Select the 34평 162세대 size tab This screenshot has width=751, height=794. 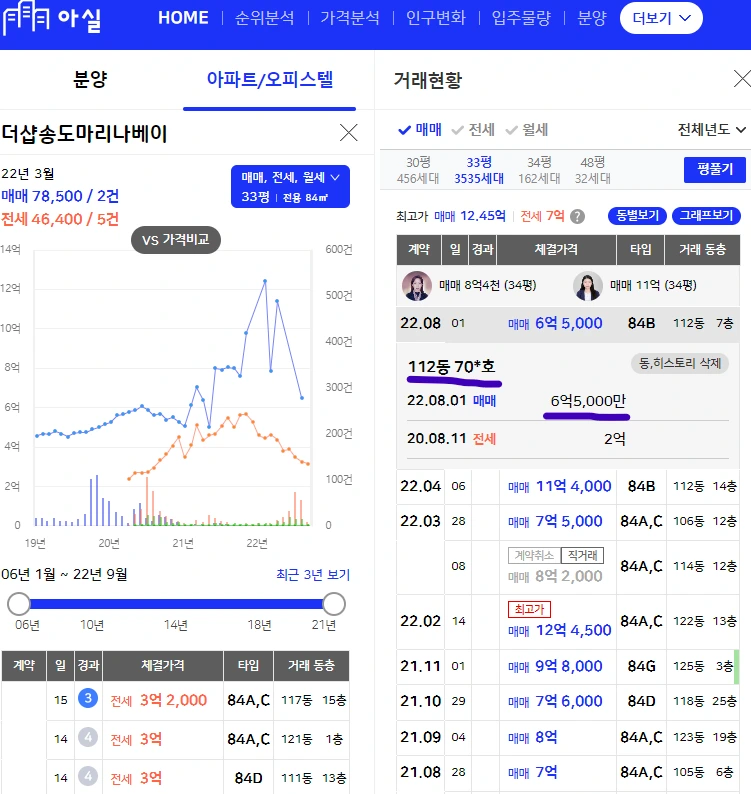tap(539, 170)
